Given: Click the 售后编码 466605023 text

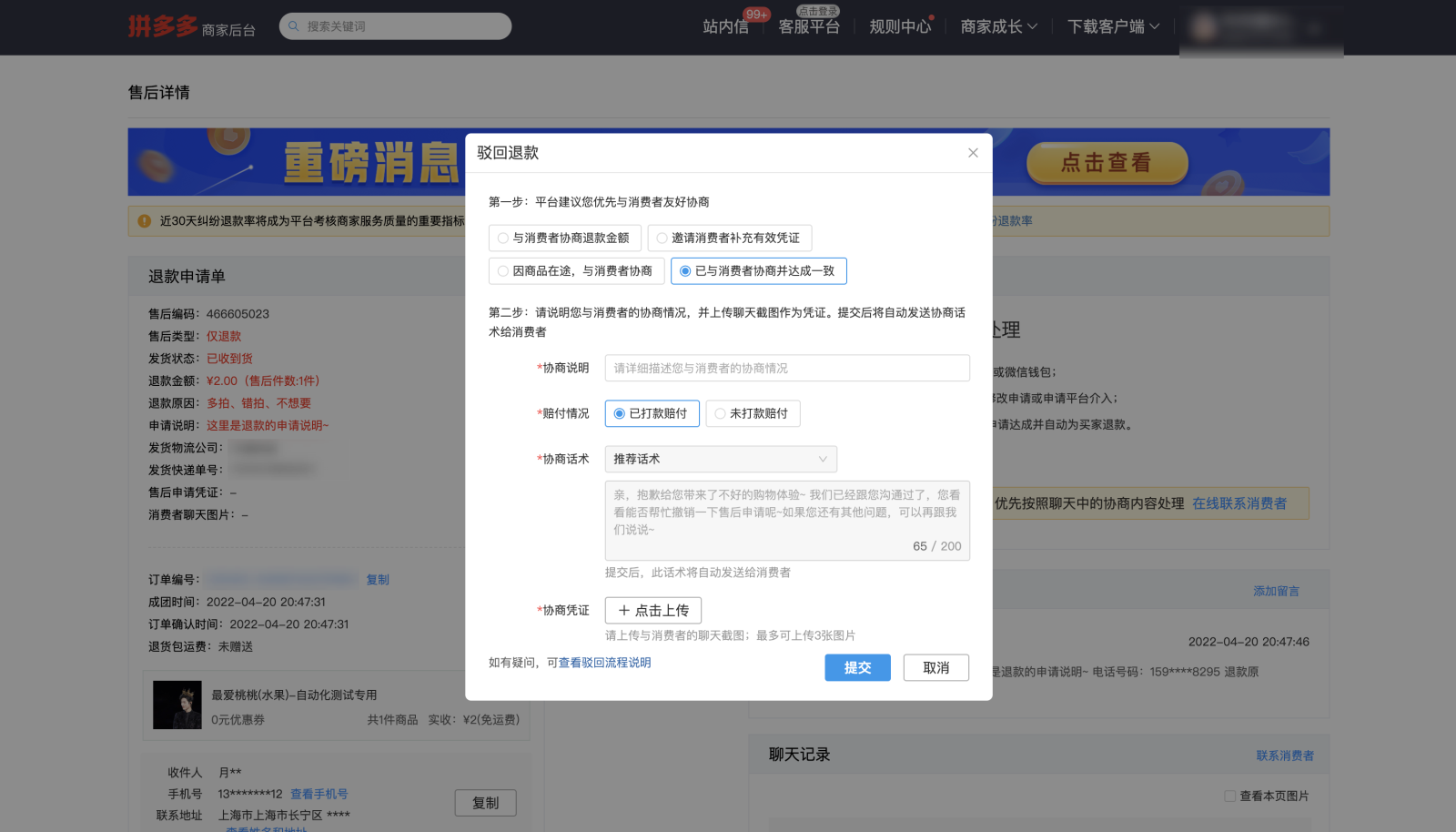Looking at the screenshot, I should point(209,314).
